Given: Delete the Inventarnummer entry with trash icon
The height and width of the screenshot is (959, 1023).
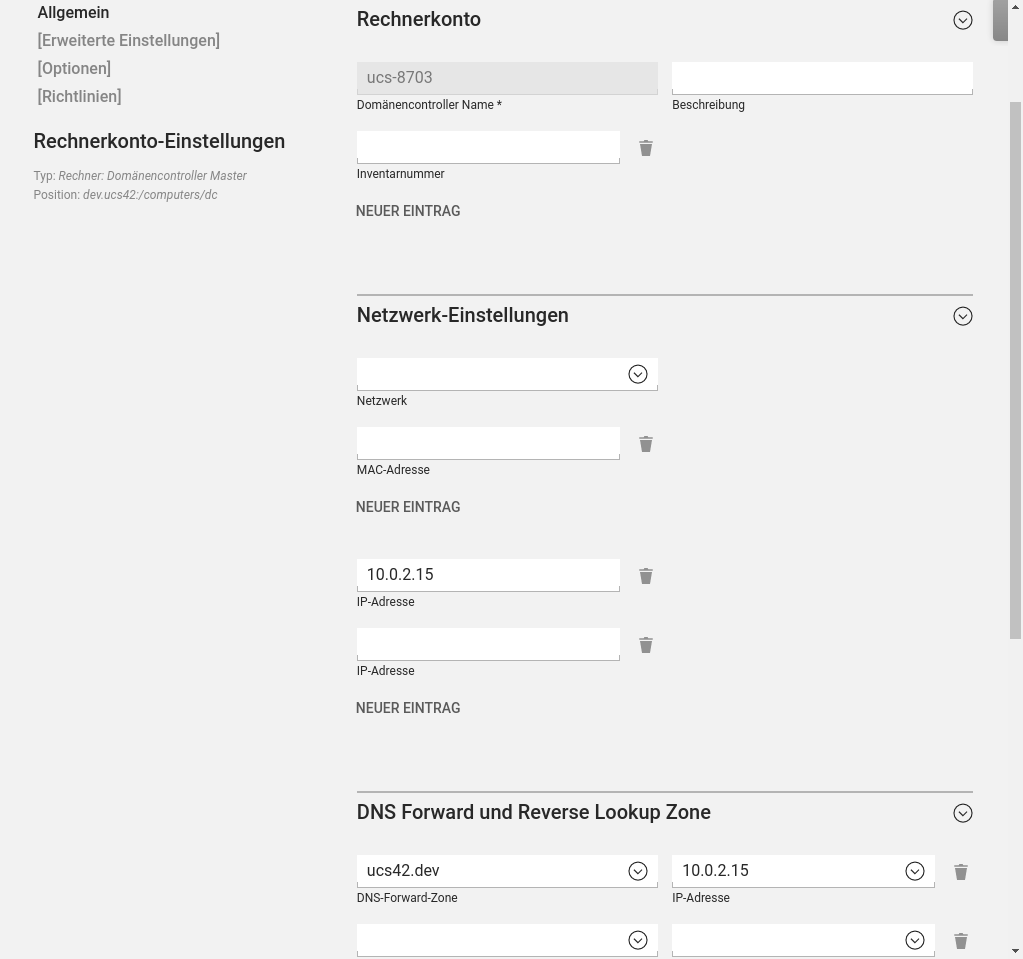Looking at the screenshot, I should 646,148.
